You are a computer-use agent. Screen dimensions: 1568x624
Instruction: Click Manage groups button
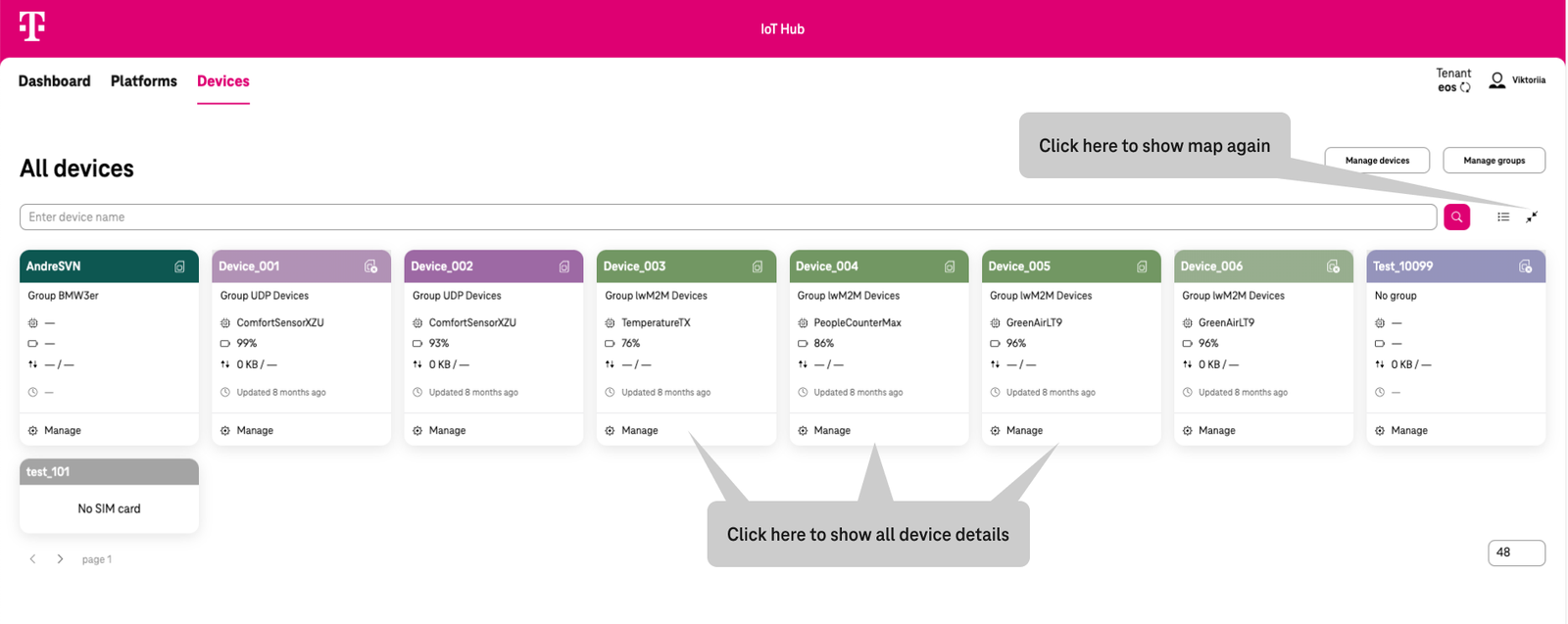pyautogui.click(x=1494, y=161)
